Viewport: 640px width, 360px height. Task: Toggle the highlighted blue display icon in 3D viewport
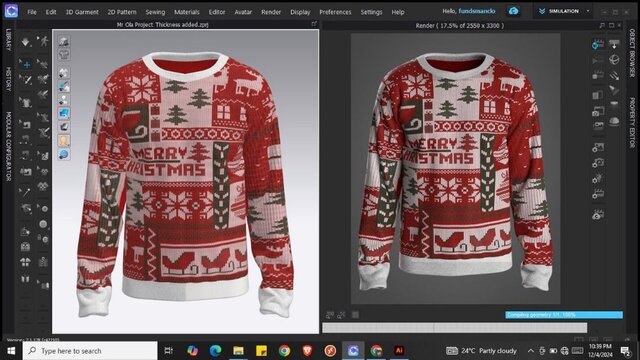(x=64, y=113)
